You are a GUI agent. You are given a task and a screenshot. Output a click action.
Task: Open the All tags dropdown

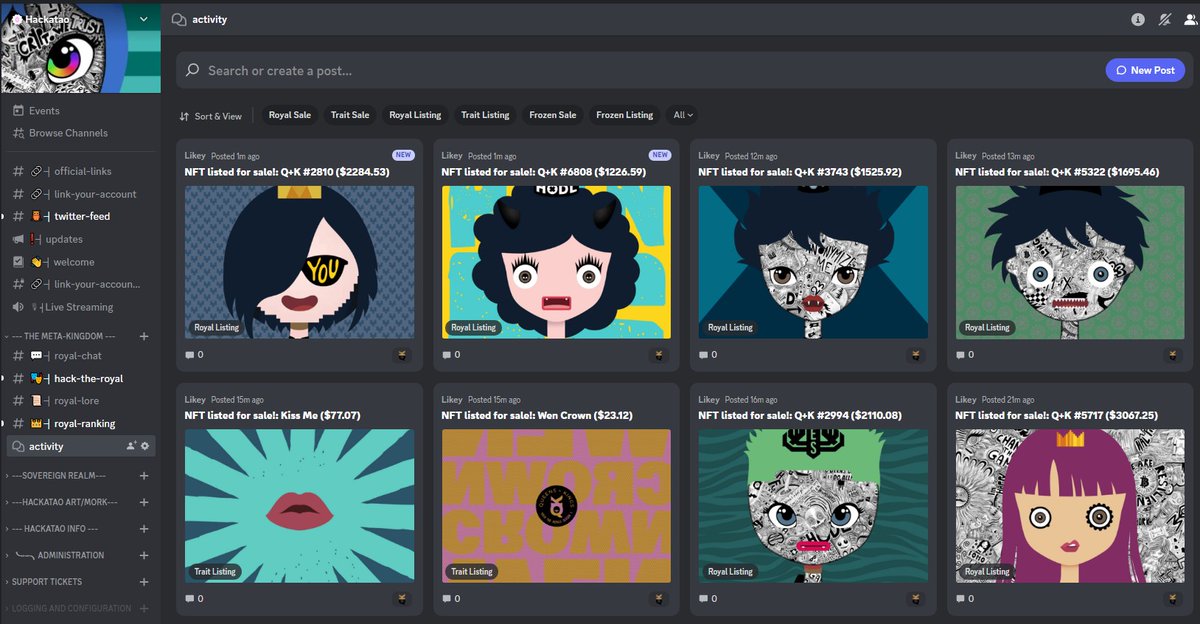coord(683,115)
